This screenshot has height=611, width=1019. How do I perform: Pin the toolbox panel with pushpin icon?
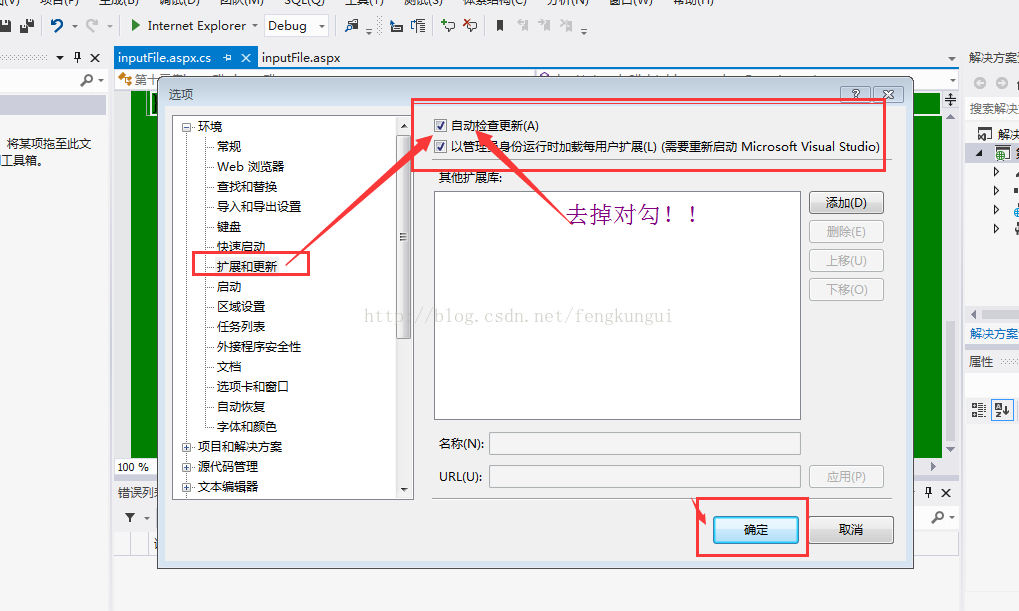(x=77, y=57)
